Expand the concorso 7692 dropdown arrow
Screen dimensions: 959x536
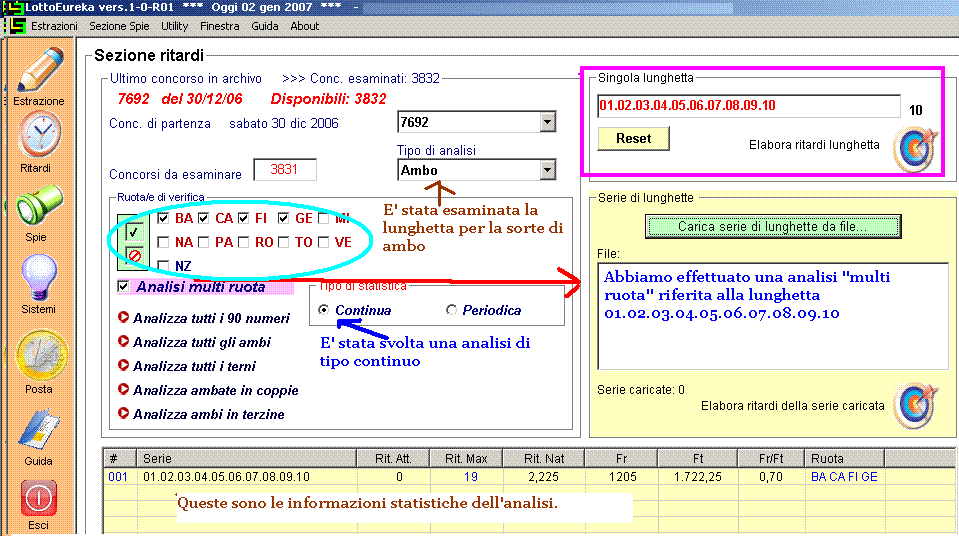point(547,122)
